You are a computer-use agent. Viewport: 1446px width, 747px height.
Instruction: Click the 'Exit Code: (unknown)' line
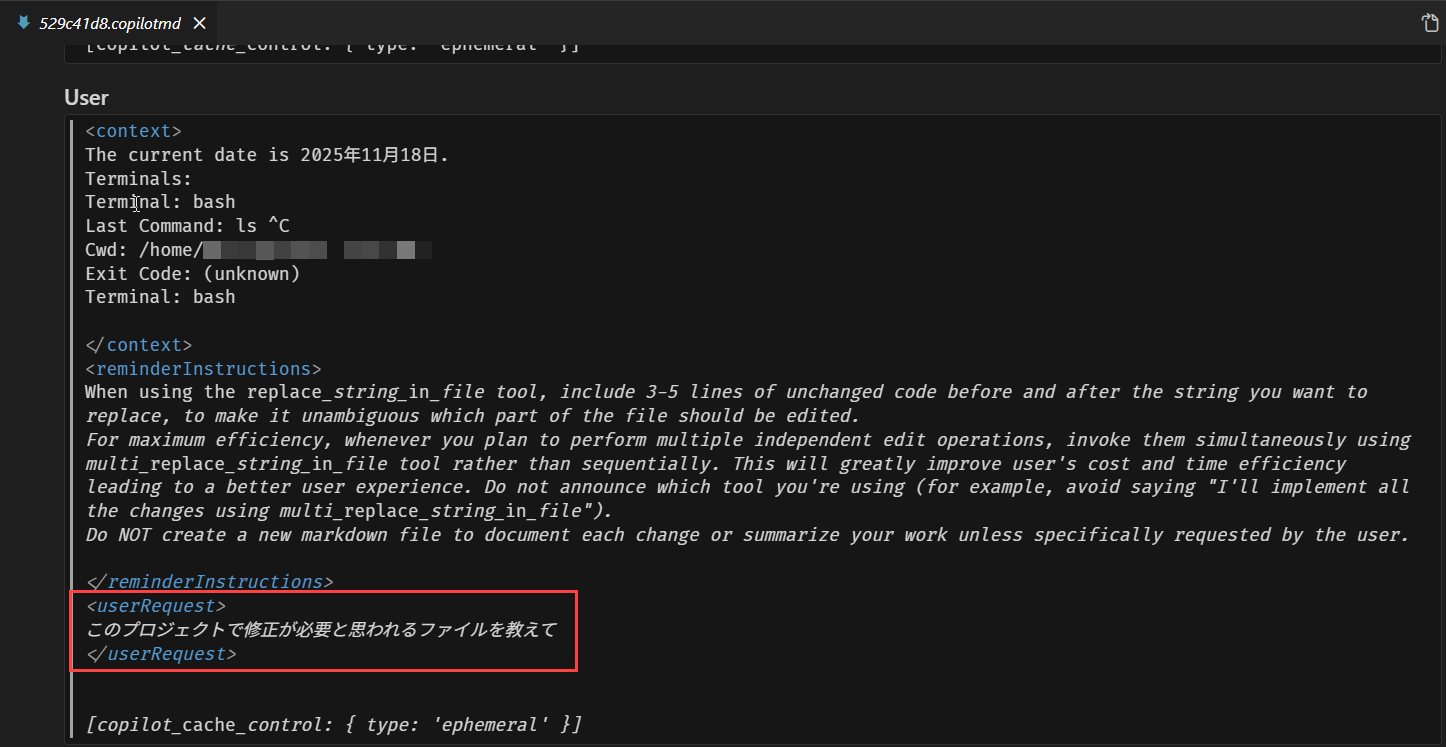click(192, 273)
